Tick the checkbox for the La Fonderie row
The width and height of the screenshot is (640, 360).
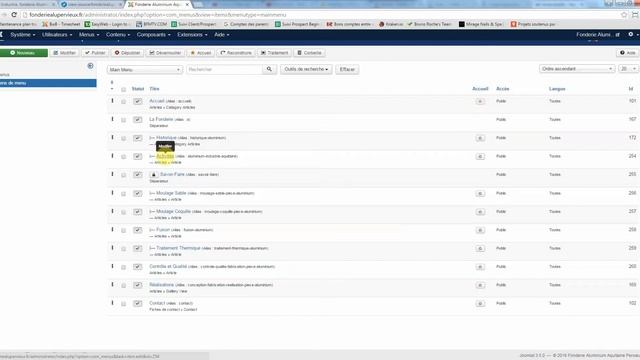coord(124,120)
